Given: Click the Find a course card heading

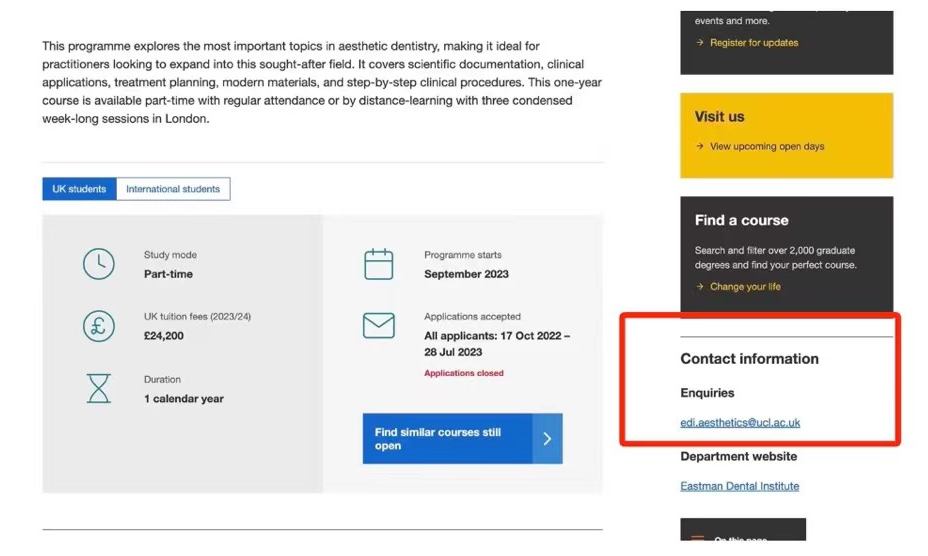Looking at the screenshot, I should [x=741, y=221].
